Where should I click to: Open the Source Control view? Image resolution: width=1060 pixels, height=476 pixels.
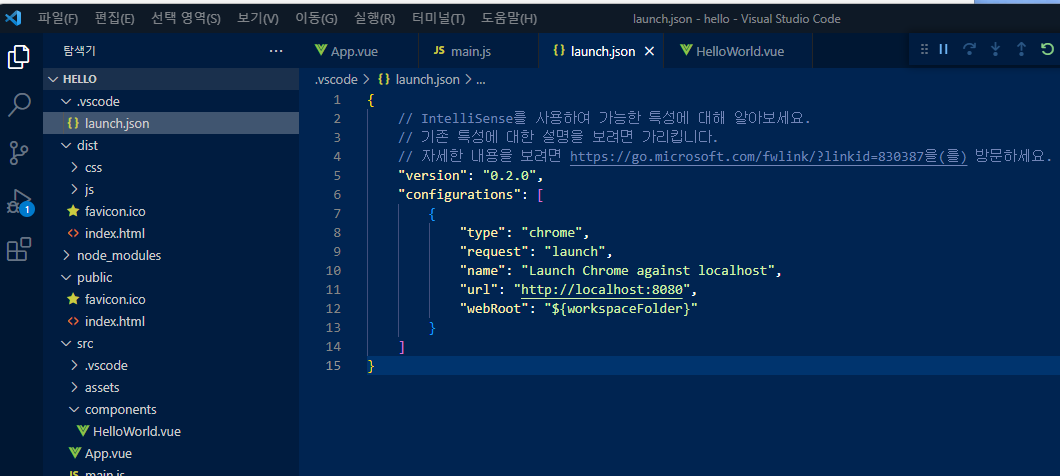[19, 152]
